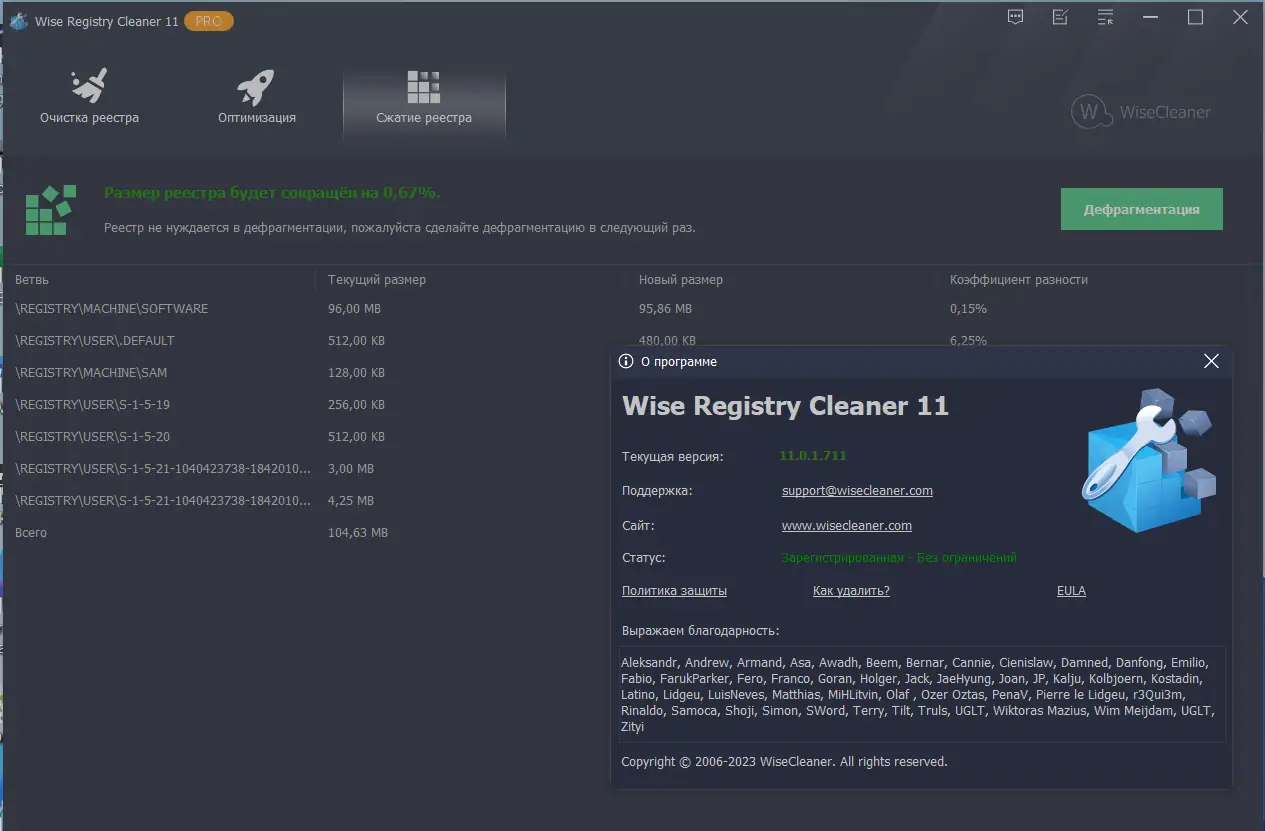This screenshot has width=1265, height=831.
Task: Click the green registry blocks icon
Action: pyautogui.click(x=48, y=209)
